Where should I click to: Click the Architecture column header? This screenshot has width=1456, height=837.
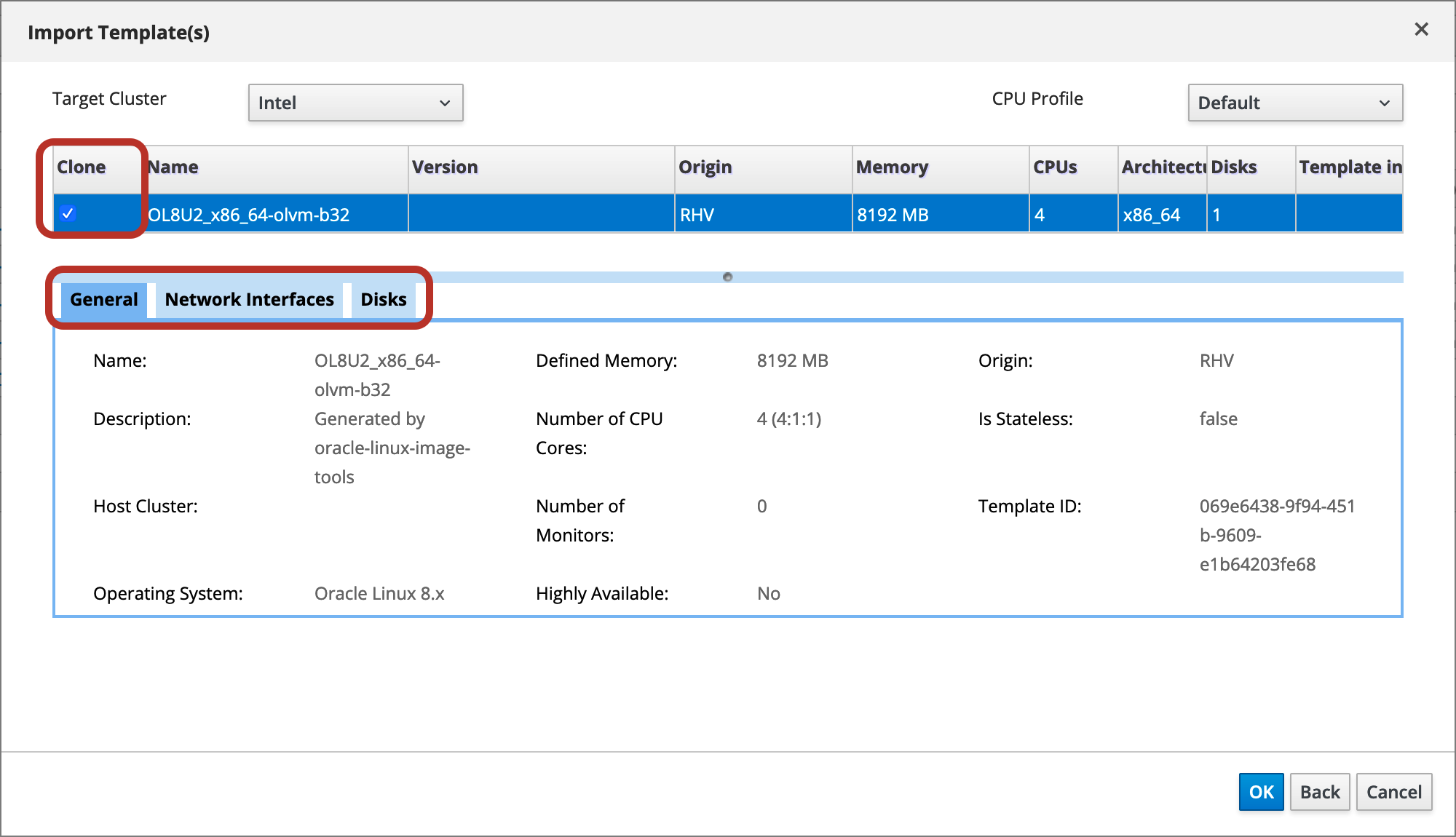pyautogui.click(x=1162, y=167)
